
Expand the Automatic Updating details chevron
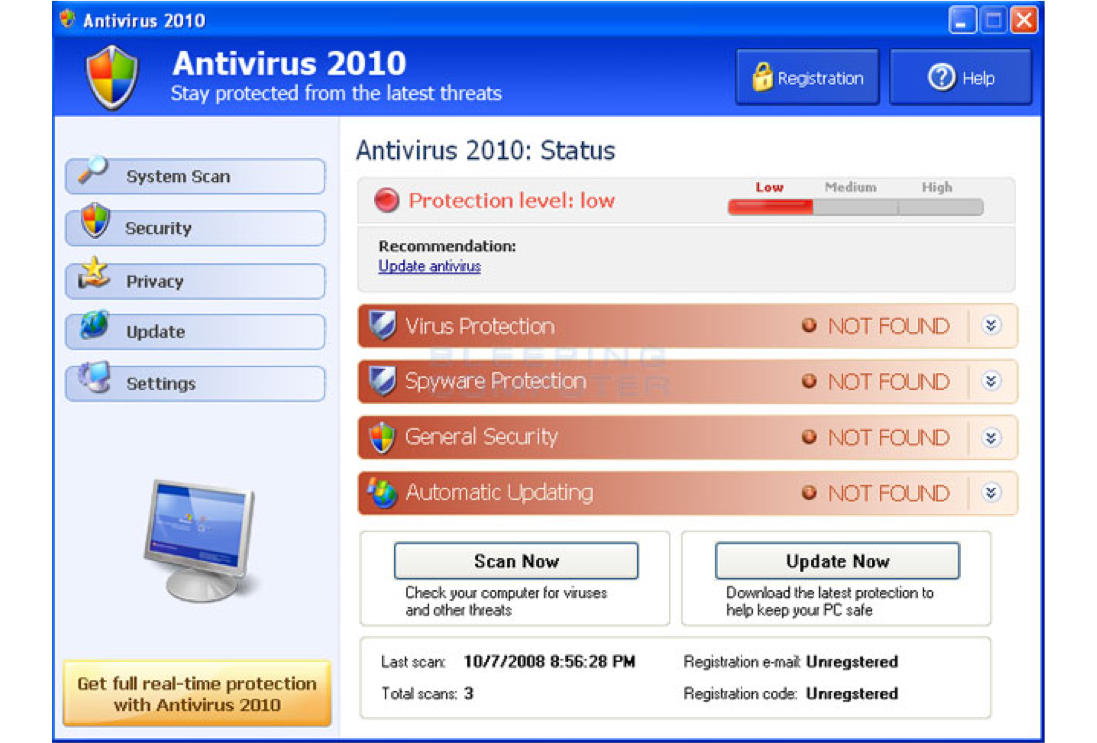990,493
